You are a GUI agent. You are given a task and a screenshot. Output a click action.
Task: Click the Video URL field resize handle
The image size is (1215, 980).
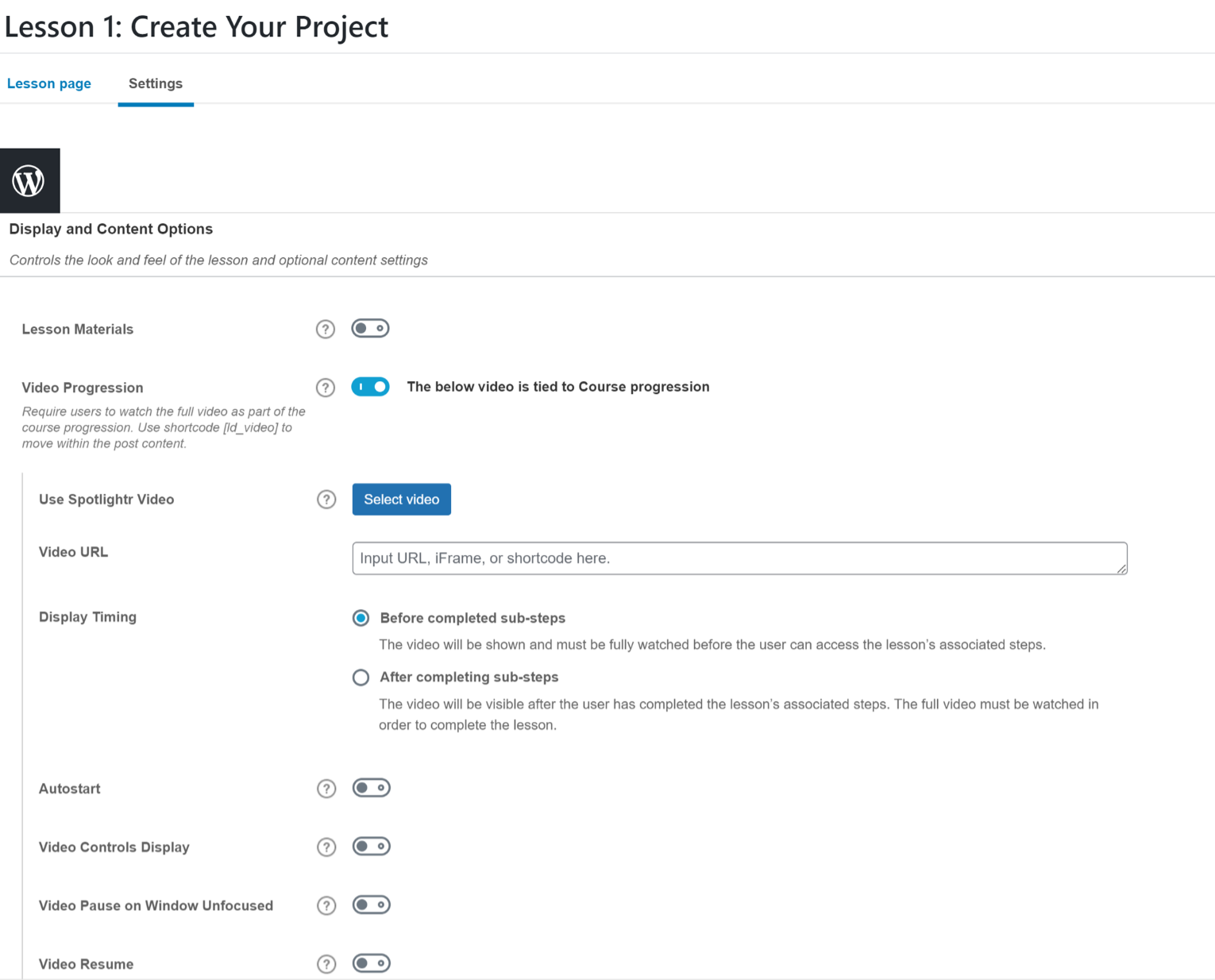(1121, 569)
